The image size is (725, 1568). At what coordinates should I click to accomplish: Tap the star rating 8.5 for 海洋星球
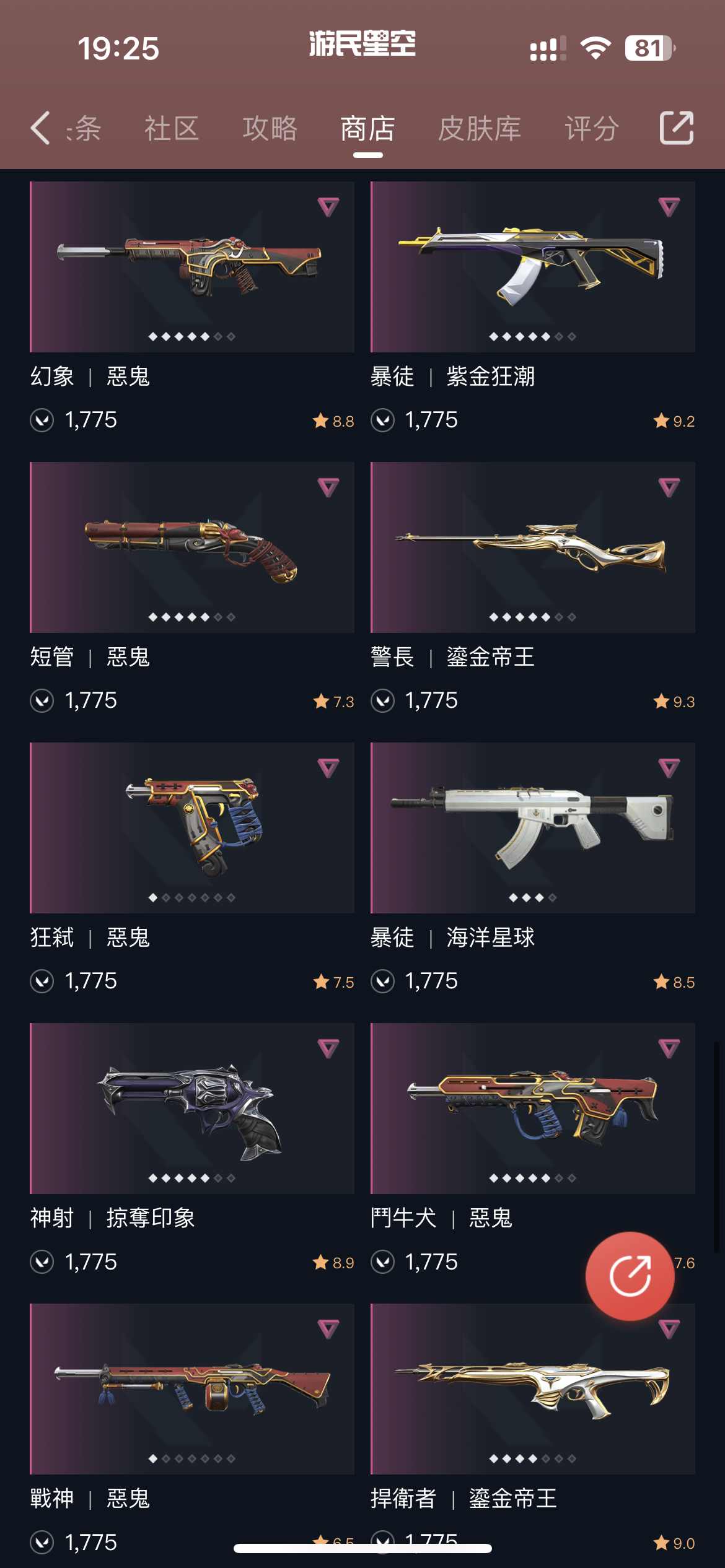click(x=674, y=982)
